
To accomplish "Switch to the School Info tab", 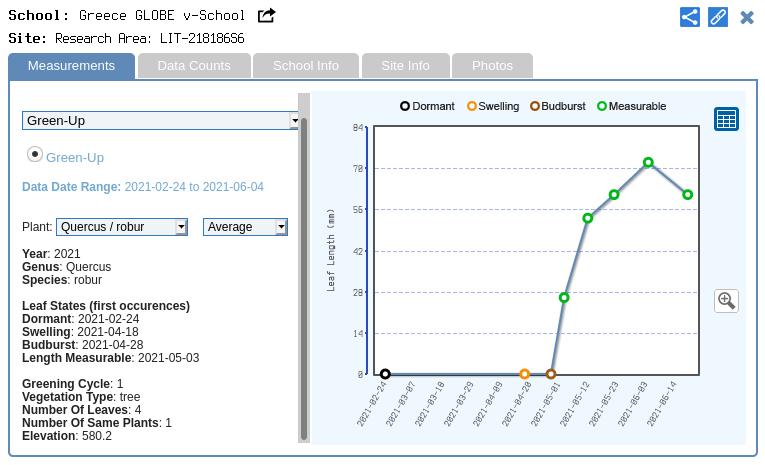I will [x=306, y=66].
